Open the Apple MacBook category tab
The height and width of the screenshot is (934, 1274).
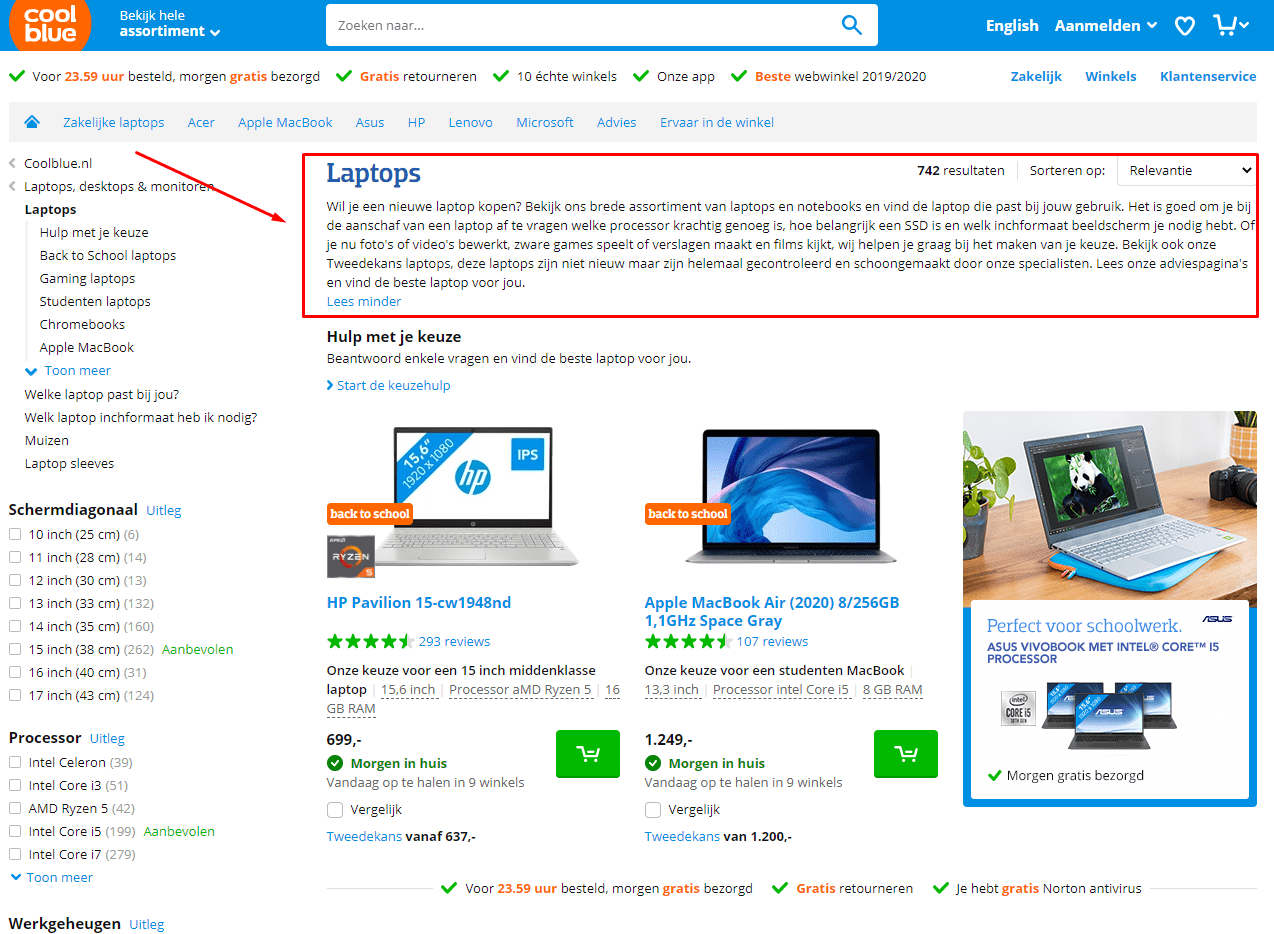pyautogui.click(x=285, y=122)
